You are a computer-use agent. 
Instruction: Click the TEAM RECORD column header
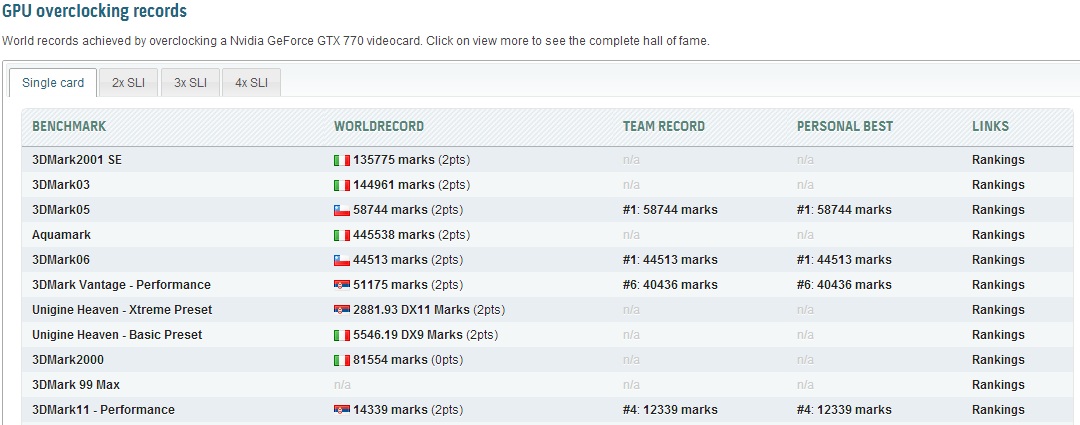click(664, 127)
